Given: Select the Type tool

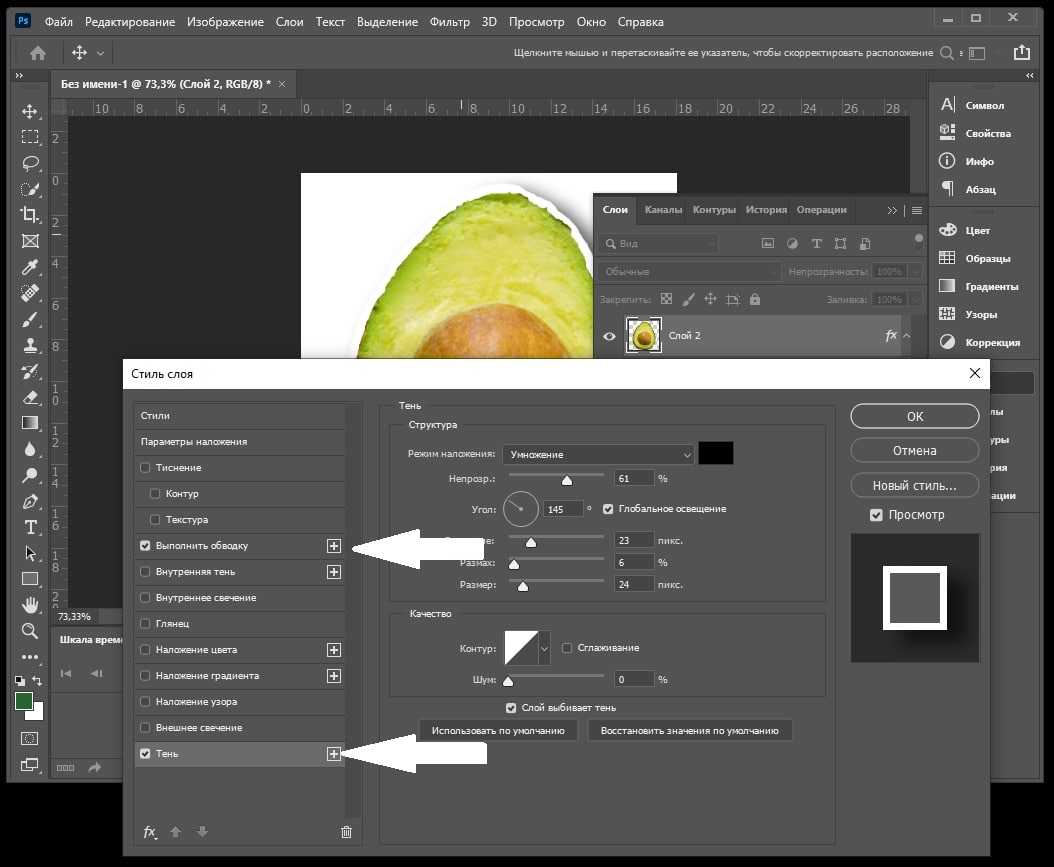Looking at the screenshot, I should click(30, 527).
